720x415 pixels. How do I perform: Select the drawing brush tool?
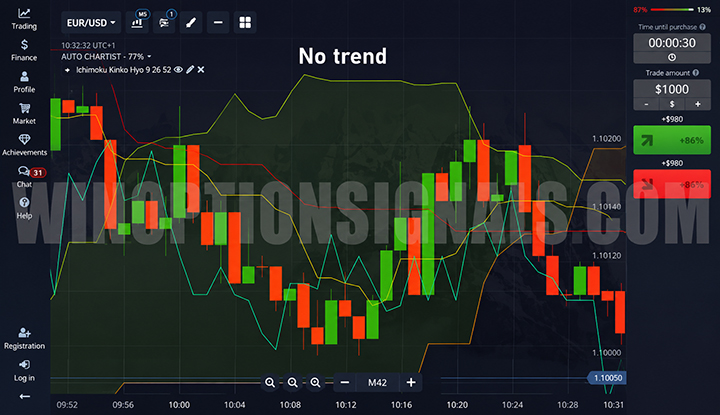point(191,22)
